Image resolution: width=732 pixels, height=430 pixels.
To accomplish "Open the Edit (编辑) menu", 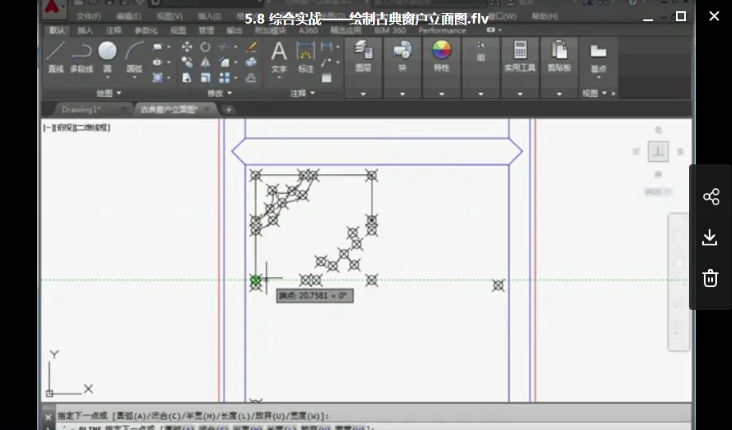I will [x=128, y=16].
